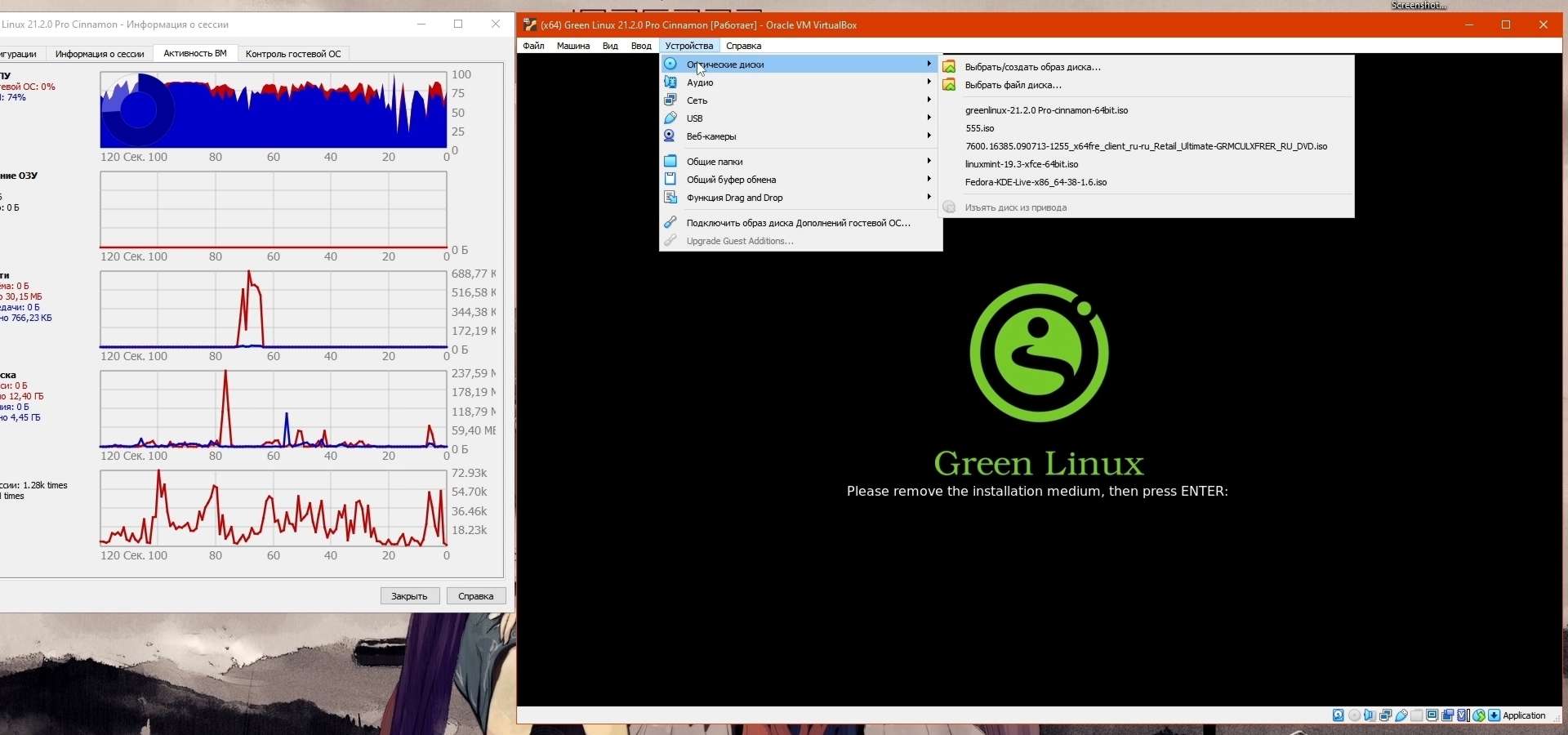1568x735 pixels.
Task: Click the VirtualBox app icon in the title bar
Action: coord(530,24)
